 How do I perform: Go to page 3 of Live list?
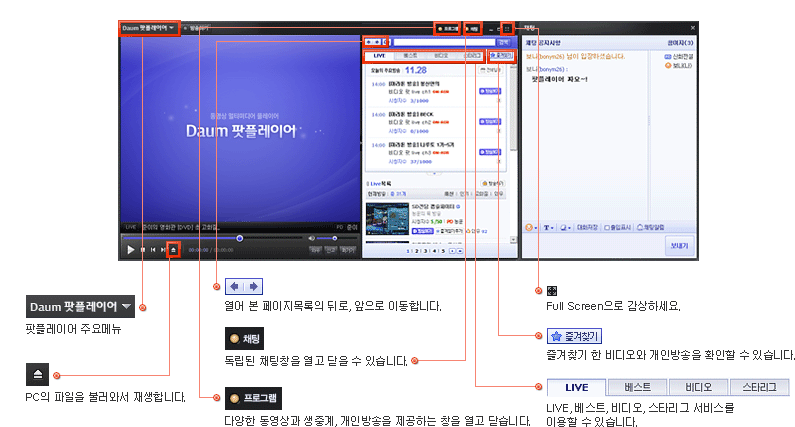(x=425, y=251)
